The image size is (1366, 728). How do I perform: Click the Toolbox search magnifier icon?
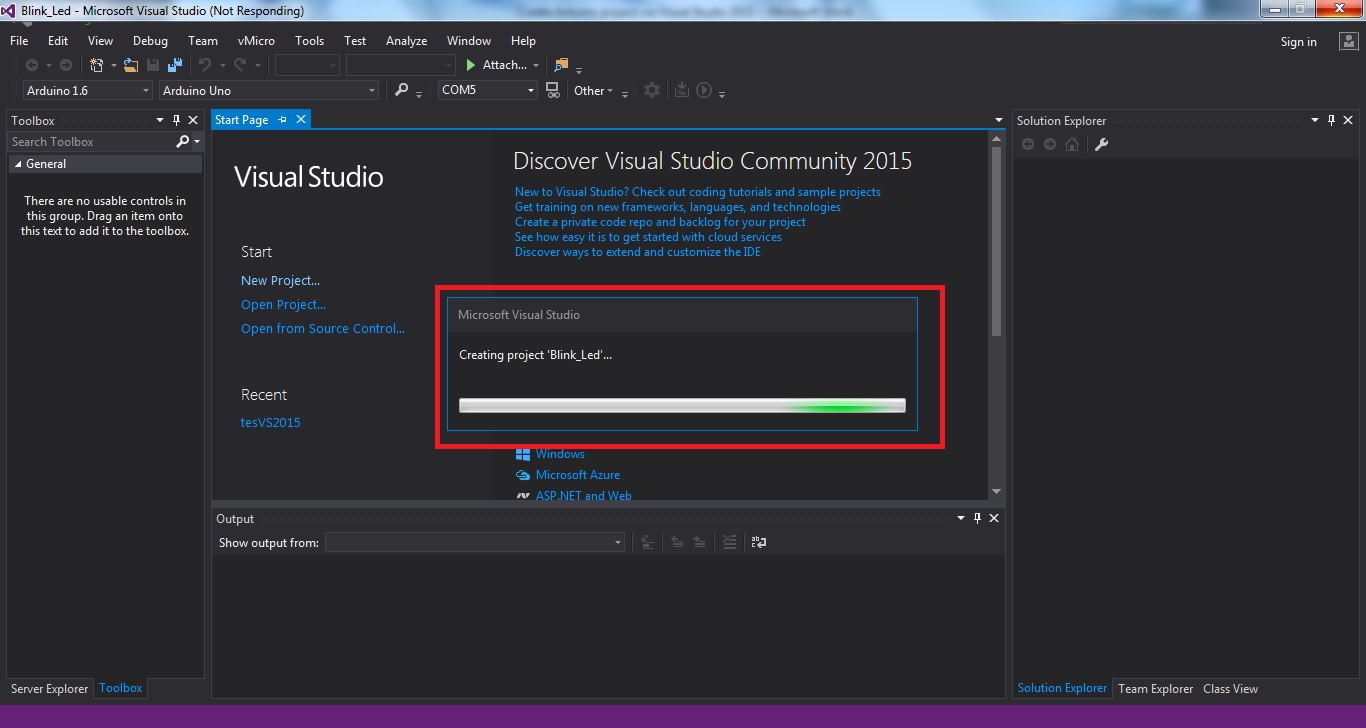coord(182,142)
